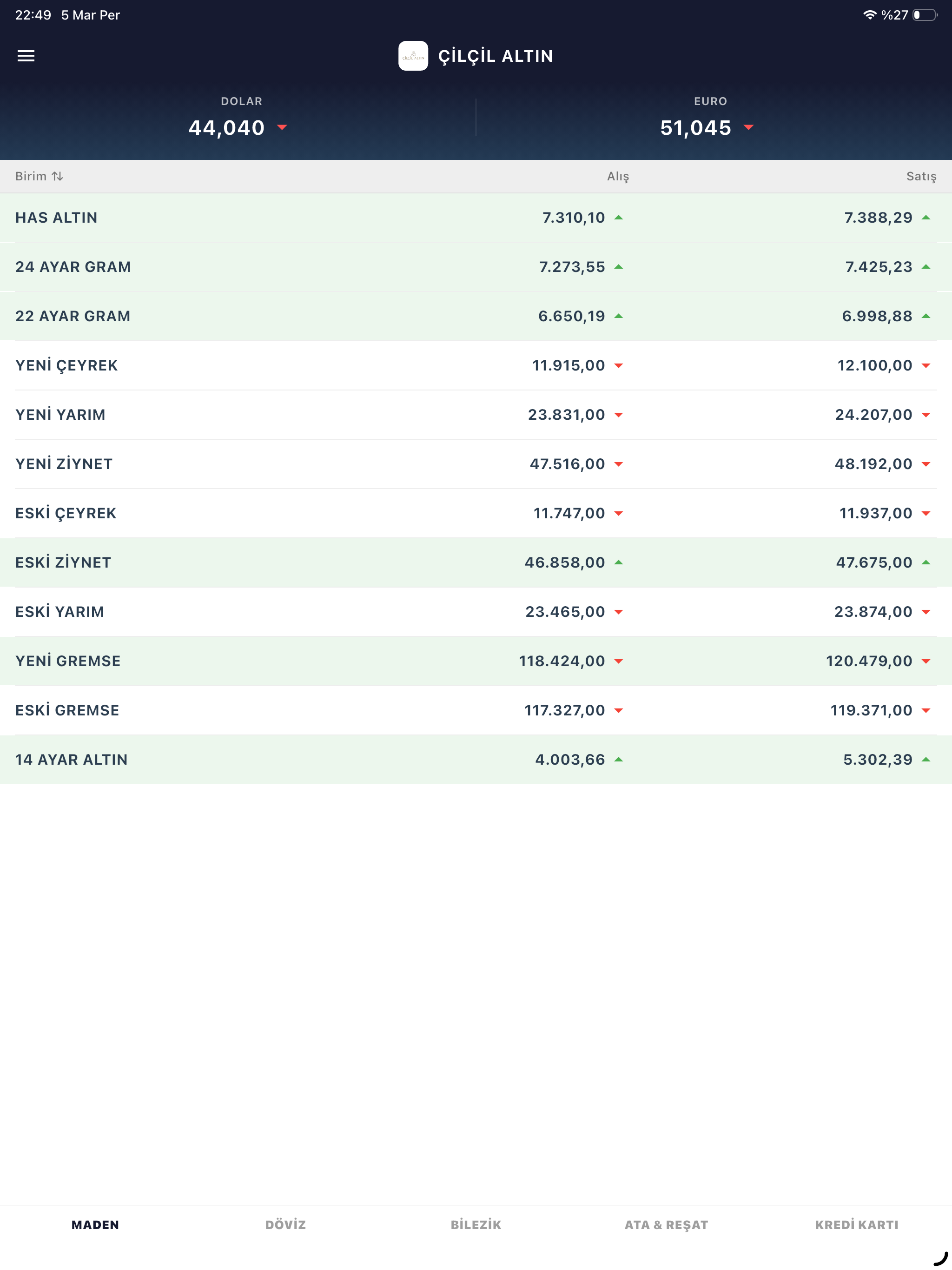The height and width of the screenshot is (1270, 952).
Task: Open the hamburger menu
Action: [x=26, y=56]
